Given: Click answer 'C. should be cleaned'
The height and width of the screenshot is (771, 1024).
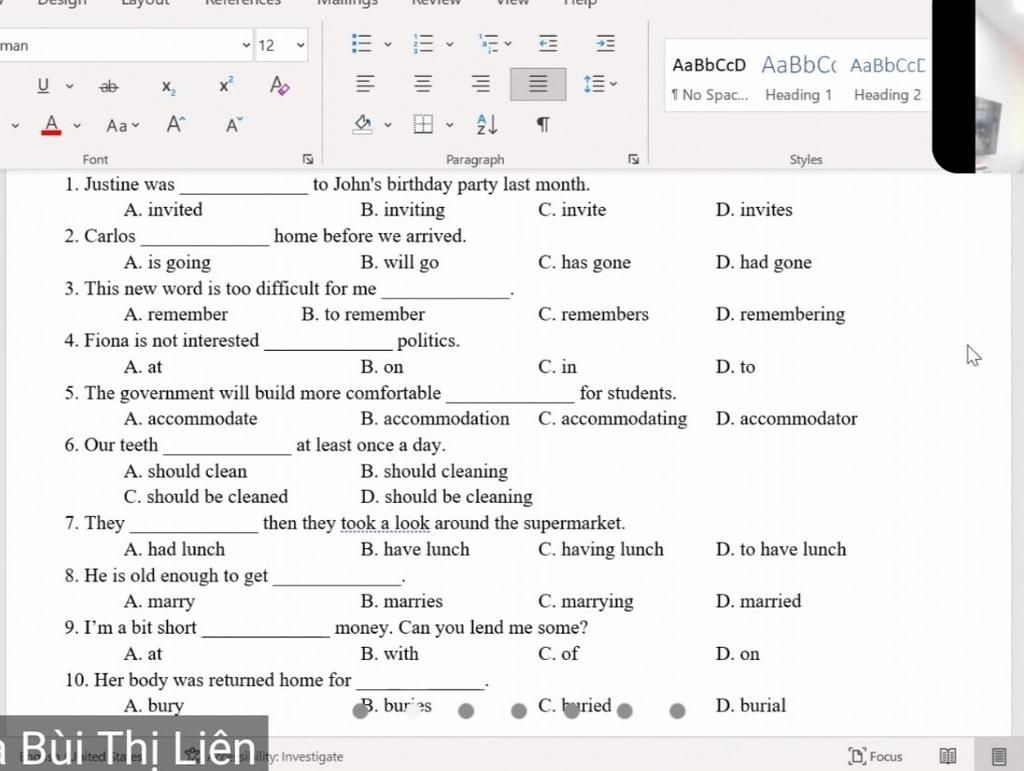Looking at the screenshot, I should click(206, 497).
